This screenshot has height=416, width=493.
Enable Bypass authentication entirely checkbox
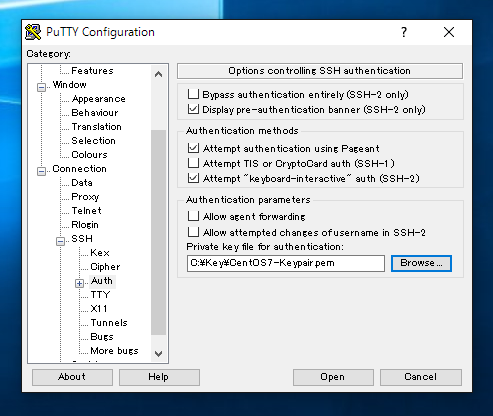(x=193, y=94)
